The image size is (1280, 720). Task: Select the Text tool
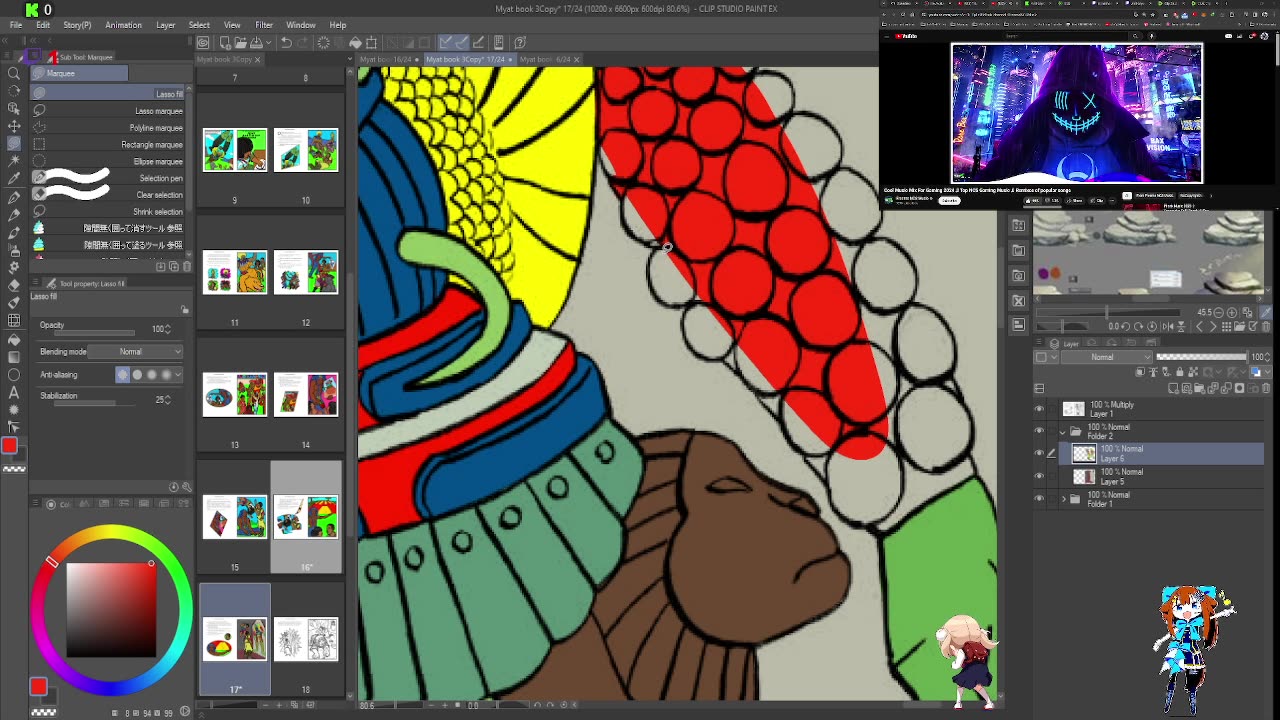click(13, 392)
